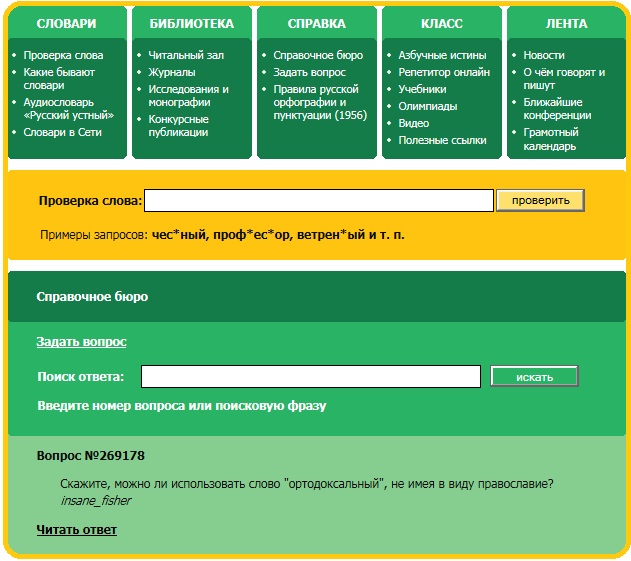Open Олимпиады link
Viewport: 631px width, 561px height.
coord(427,106)
